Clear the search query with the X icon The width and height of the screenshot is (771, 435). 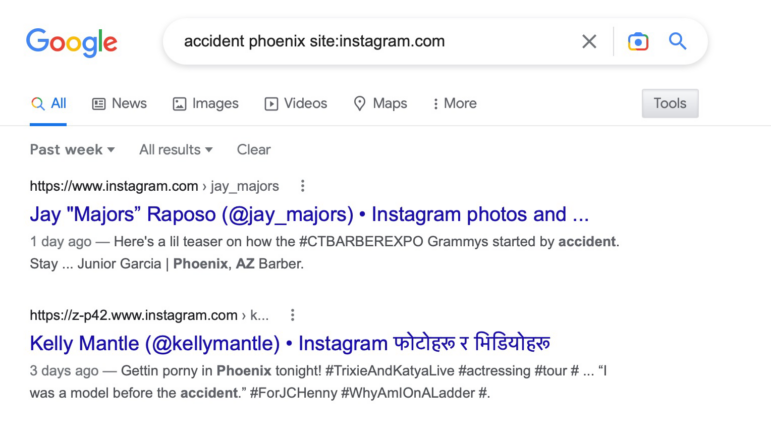(589, 41)
